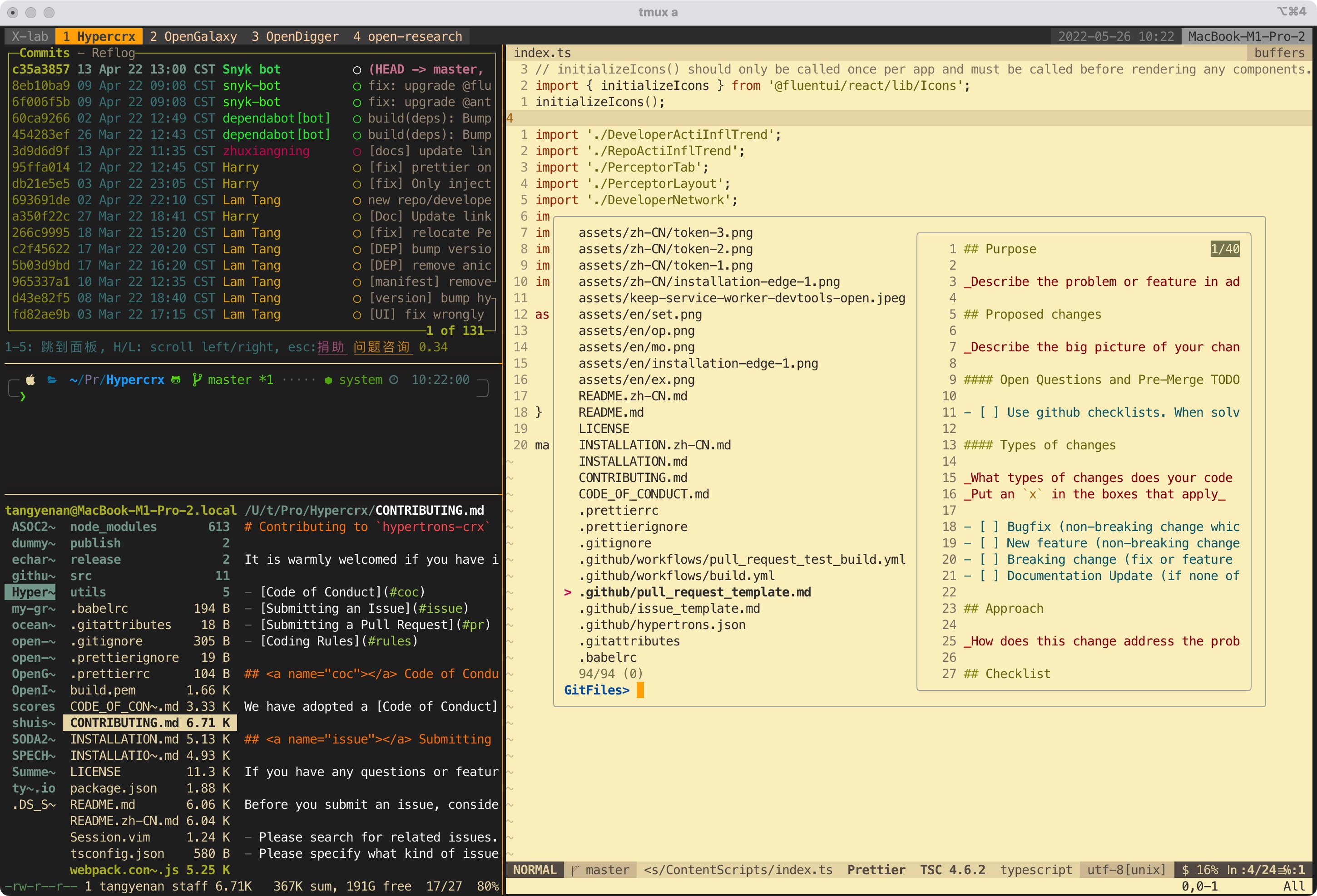Viewport: 1317px width, 896px height.
Task: Check the Bugfix checkbox in preview
Action: (x=990, y=527)
